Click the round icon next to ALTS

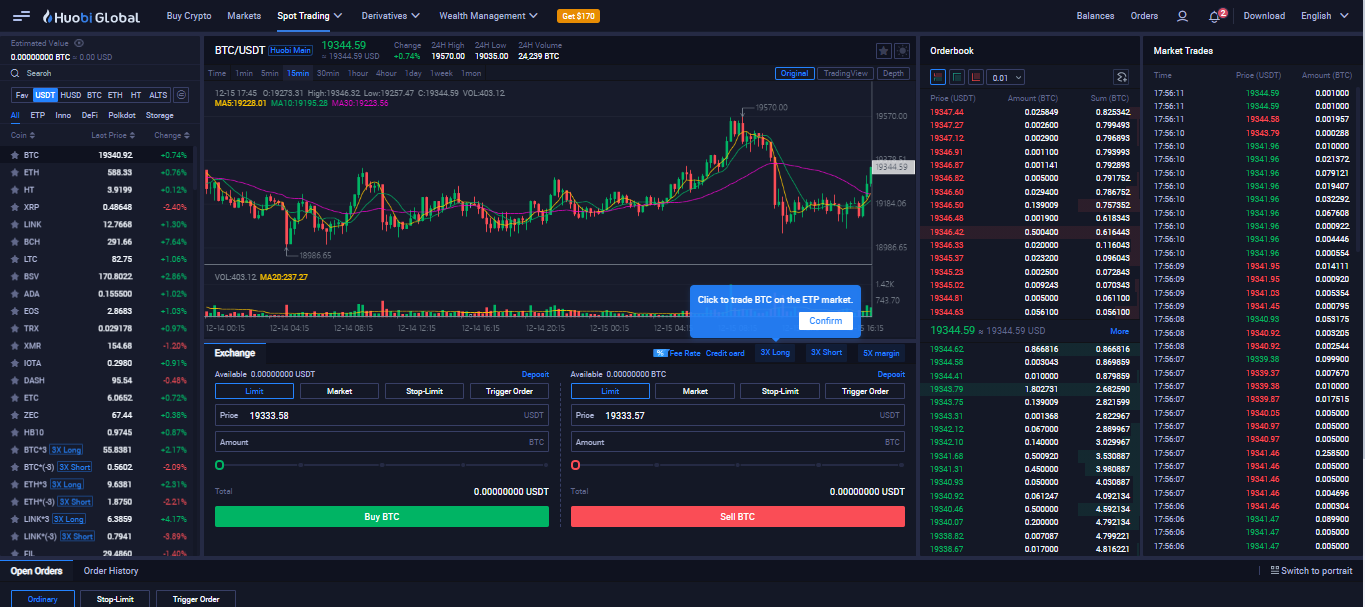click(181, 95)
